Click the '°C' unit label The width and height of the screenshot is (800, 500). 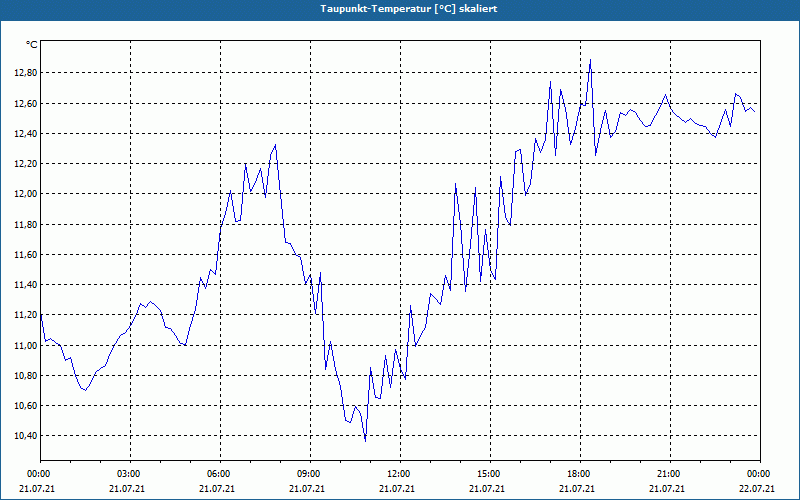click(x=32, y=45)
